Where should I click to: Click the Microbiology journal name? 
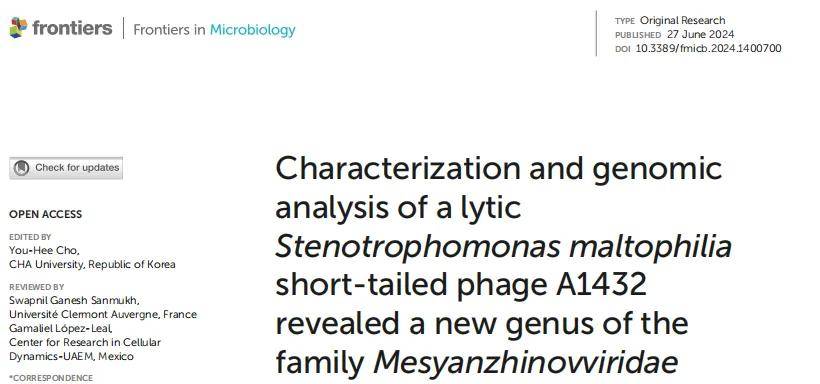[x=253, y=30]
